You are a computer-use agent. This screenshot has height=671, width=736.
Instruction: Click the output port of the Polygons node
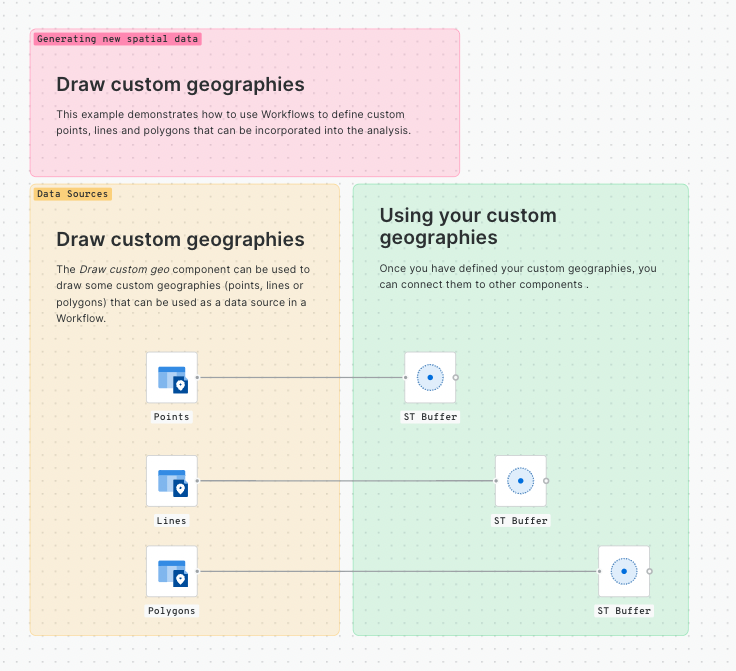198,571
